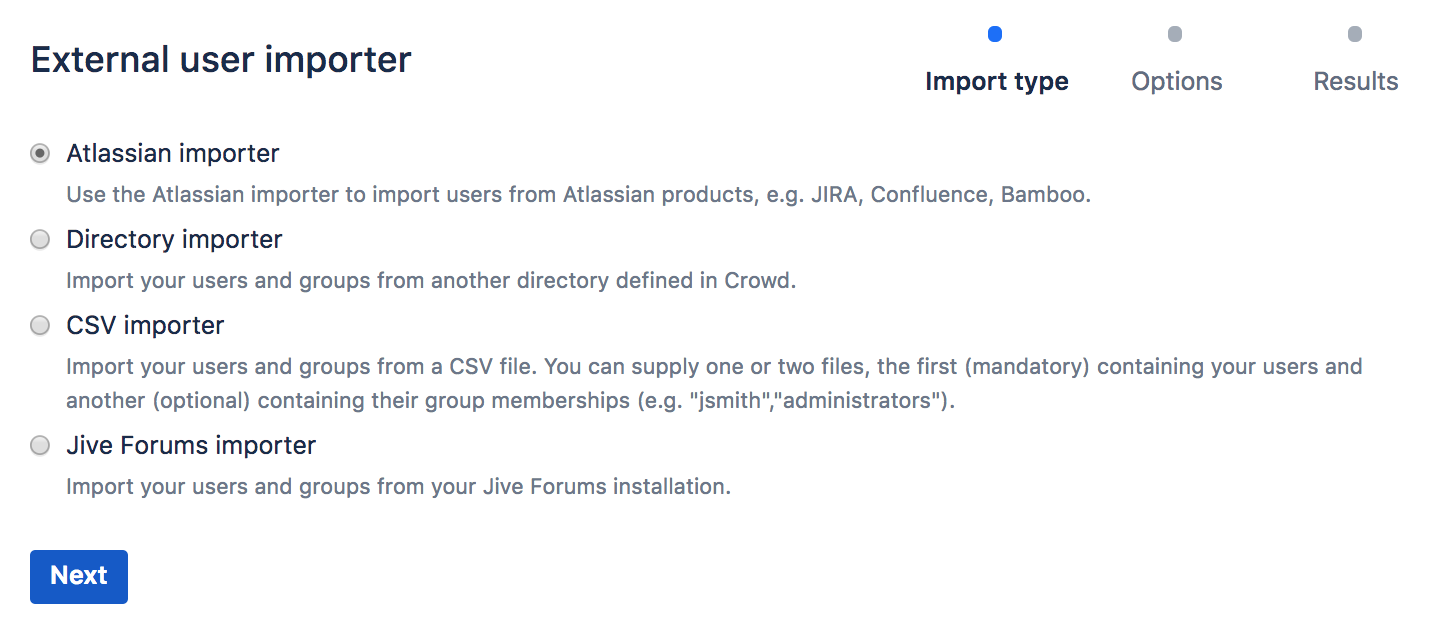
Task: Click the Next button
Action: point(79,576)
